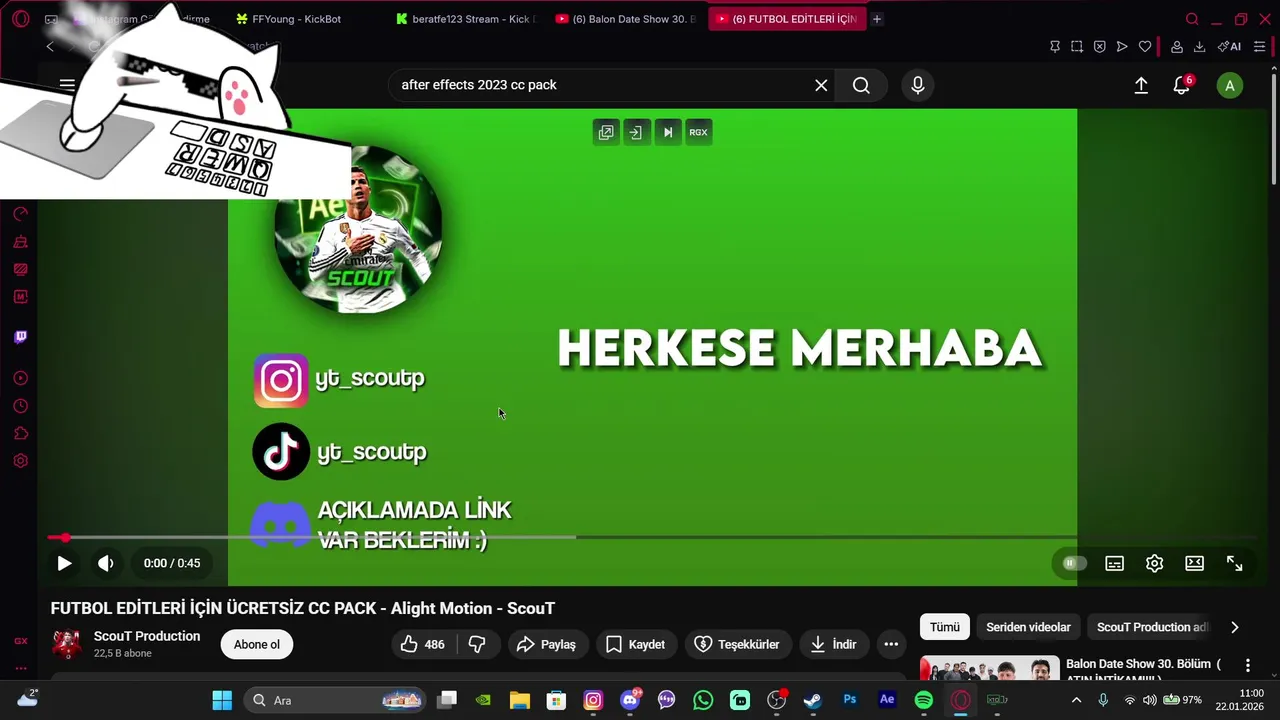
Task: Like the video showing 486 likes
Action: point(421,645)
